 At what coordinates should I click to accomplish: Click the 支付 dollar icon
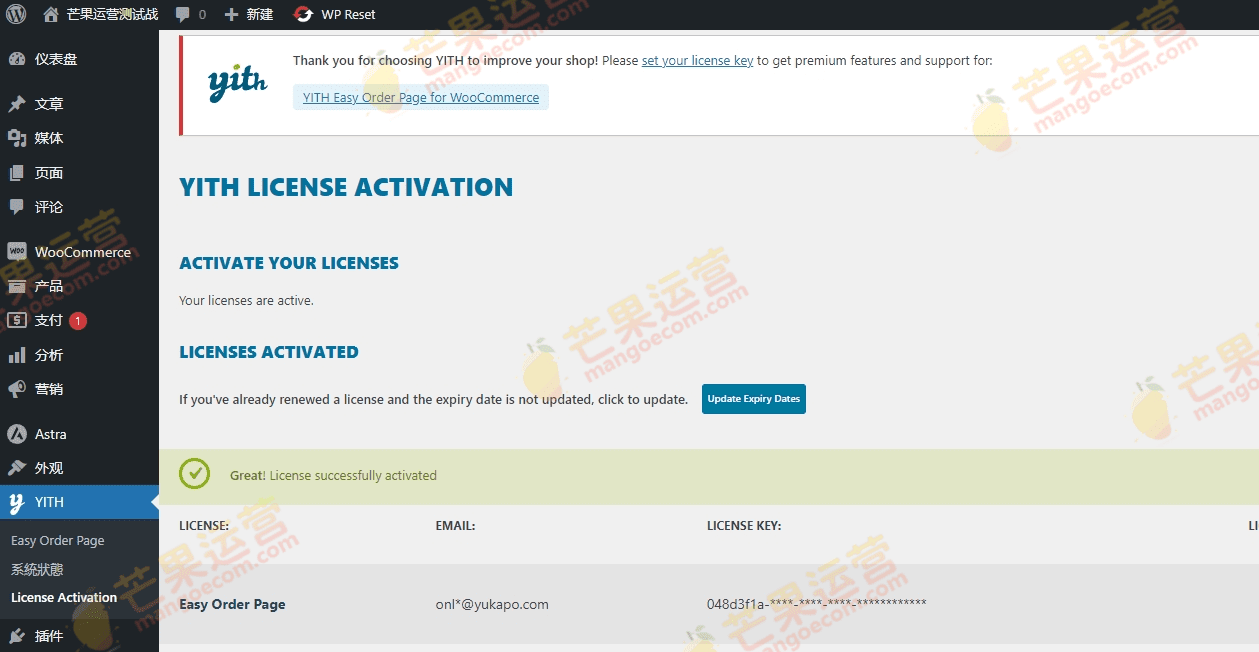coord(17,320)
